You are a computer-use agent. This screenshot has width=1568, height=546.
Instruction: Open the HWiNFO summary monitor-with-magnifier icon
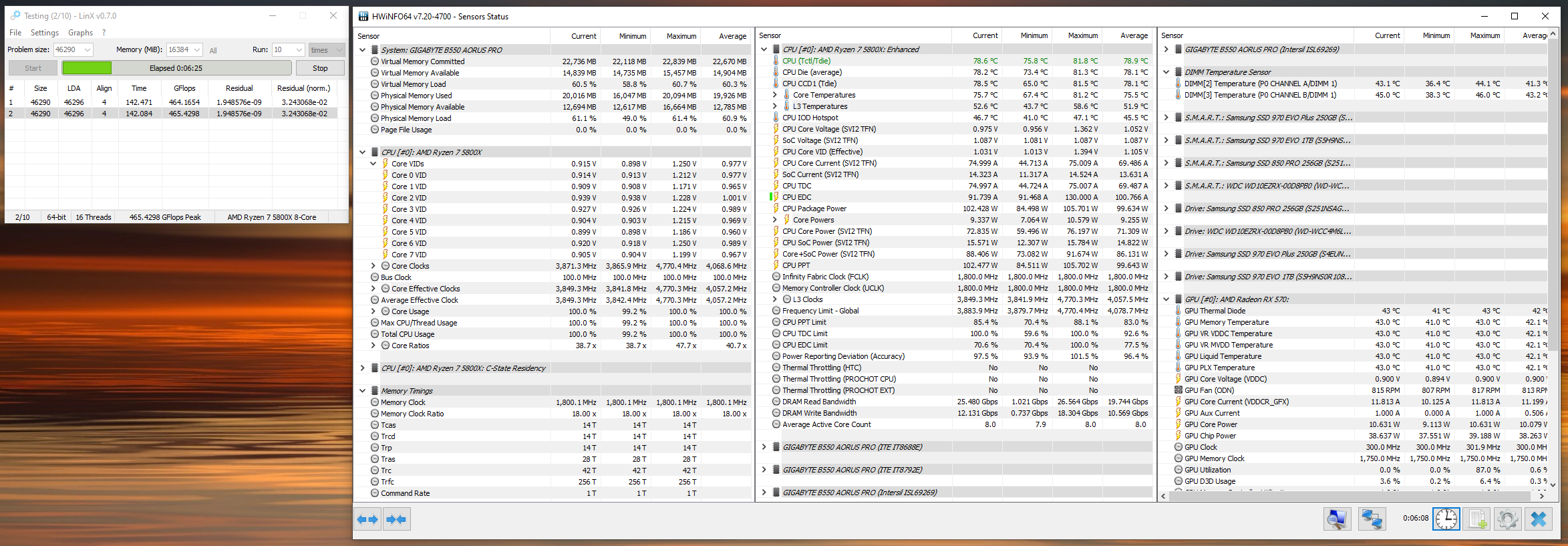click(x=1338, y=519)
